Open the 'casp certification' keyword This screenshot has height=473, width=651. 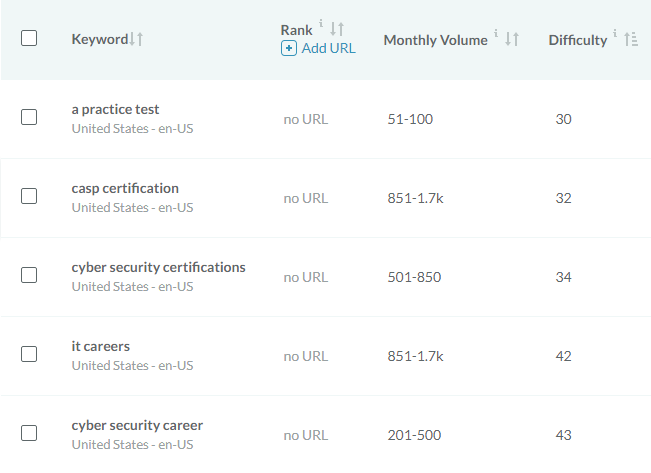click(125, 188)
